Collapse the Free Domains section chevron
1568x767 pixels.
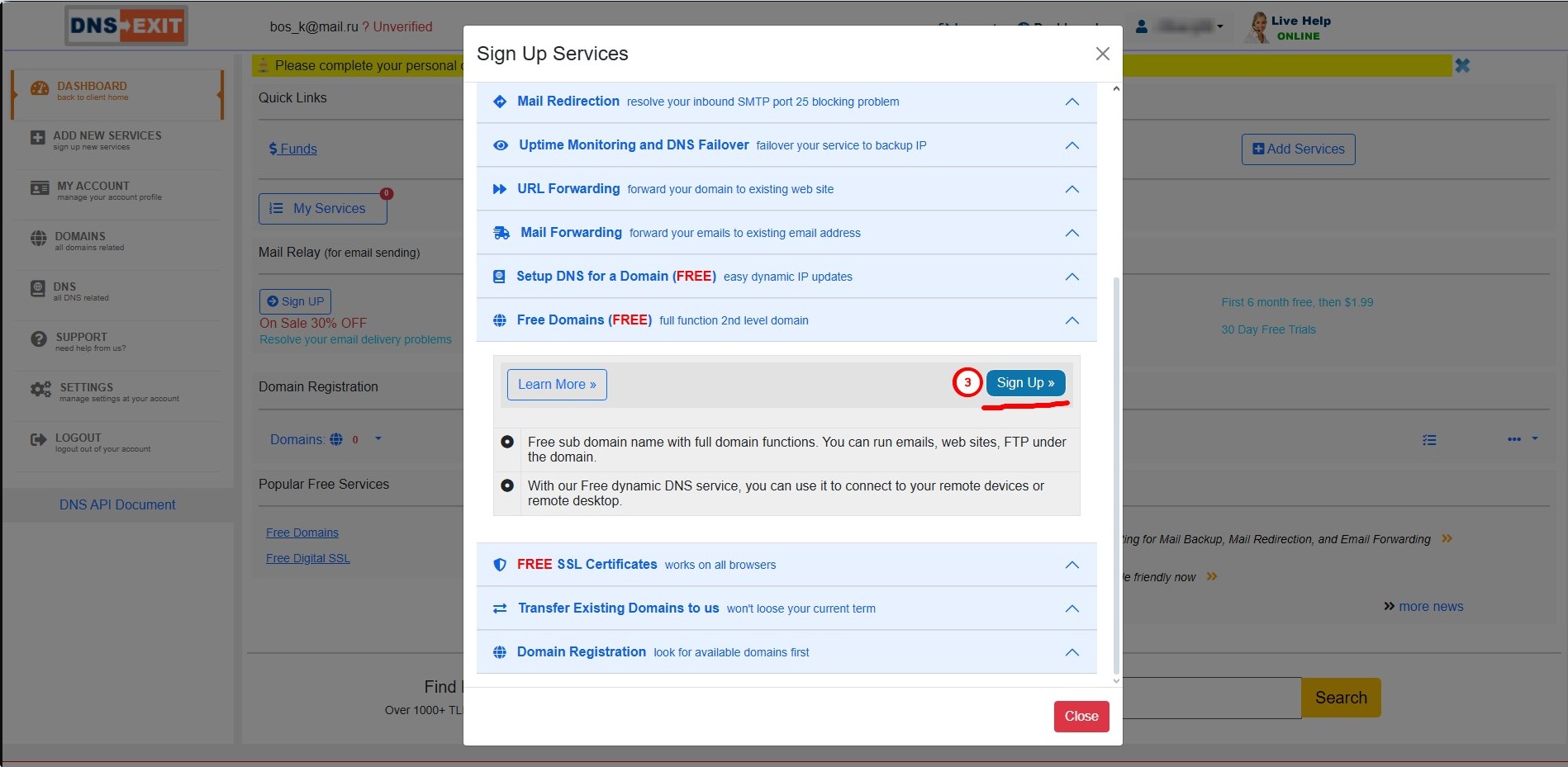tap(1071, 320)
